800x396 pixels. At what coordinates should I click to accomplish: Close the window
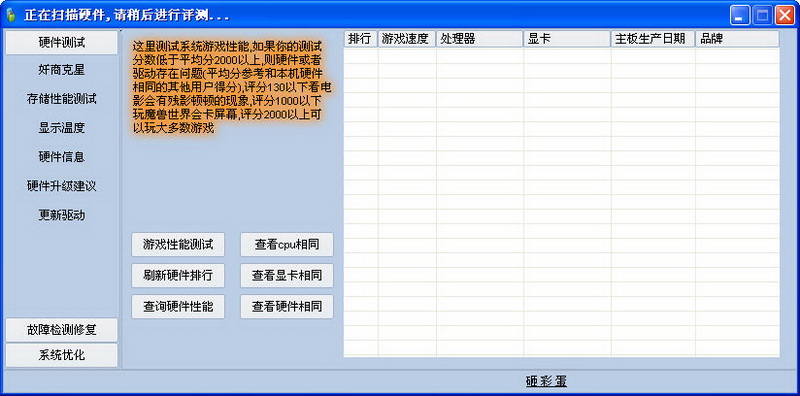point(785,15)
